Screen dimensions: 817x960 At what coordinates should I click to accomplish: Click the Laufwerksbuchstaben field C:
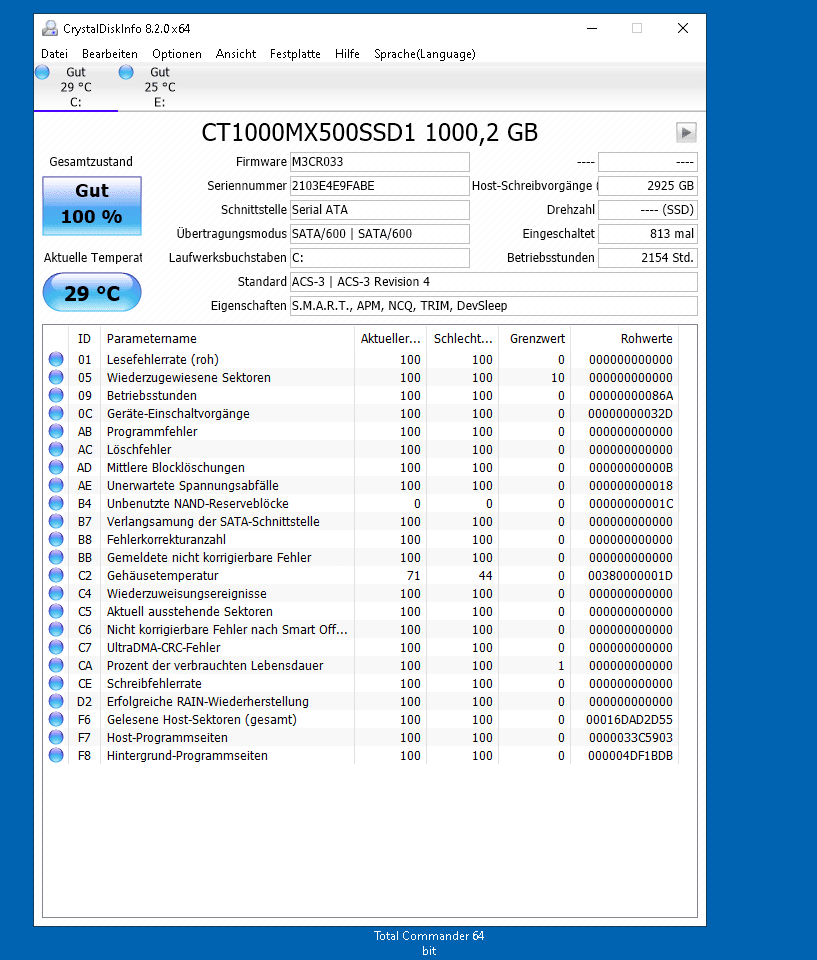[x=380, y=257]
